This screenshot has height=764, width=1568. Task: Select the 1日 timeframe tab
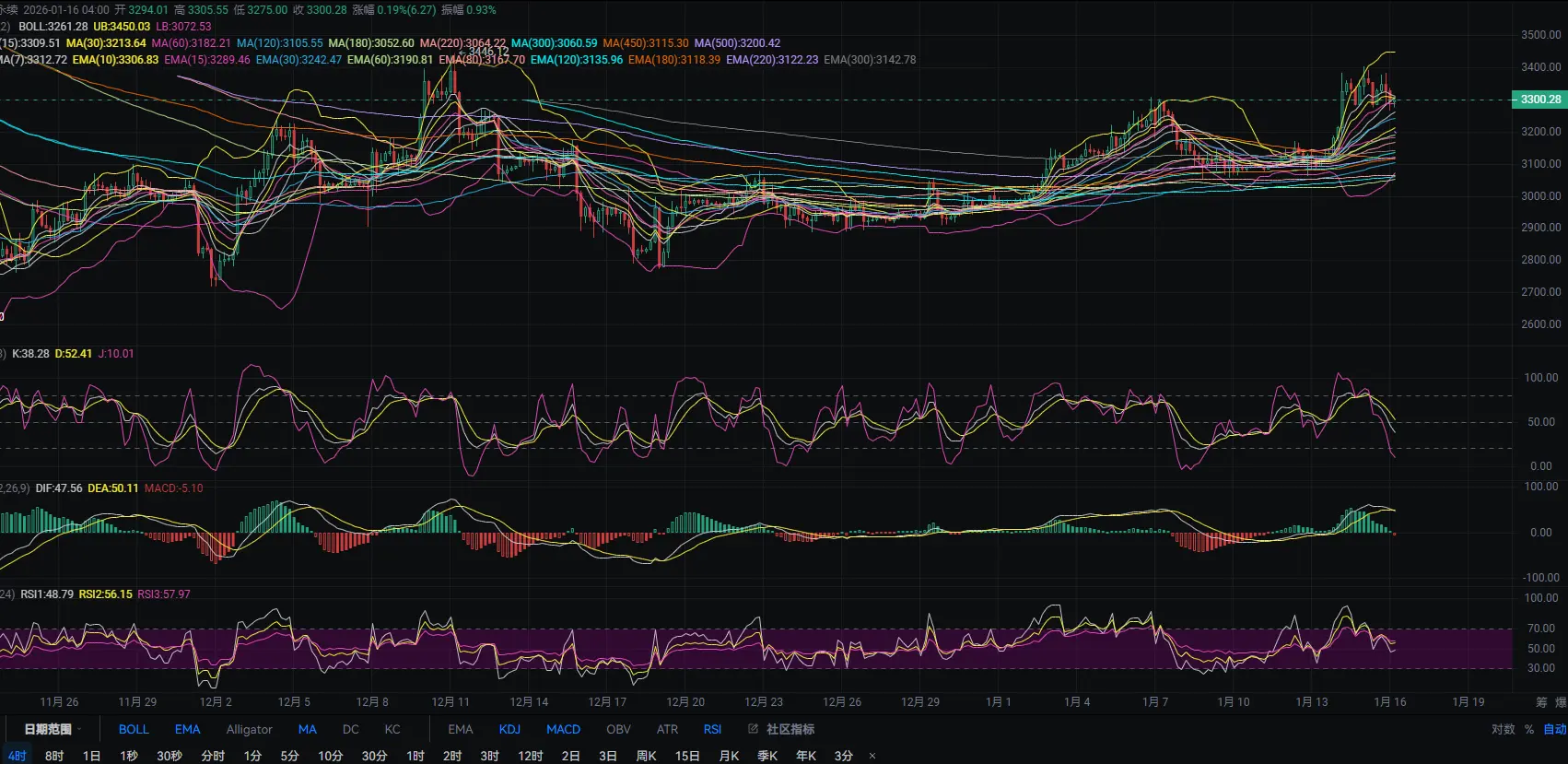tap(91, 756)
